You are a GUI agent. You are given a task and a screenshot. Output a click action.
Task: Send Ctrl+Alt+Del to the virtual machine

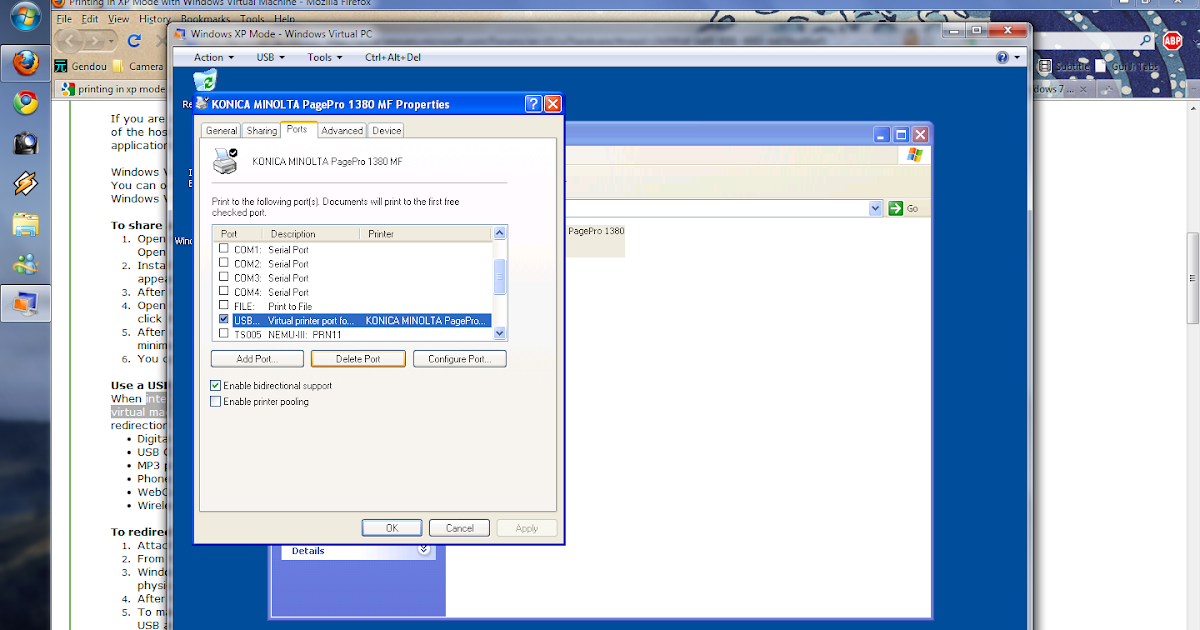coord(393,57)
